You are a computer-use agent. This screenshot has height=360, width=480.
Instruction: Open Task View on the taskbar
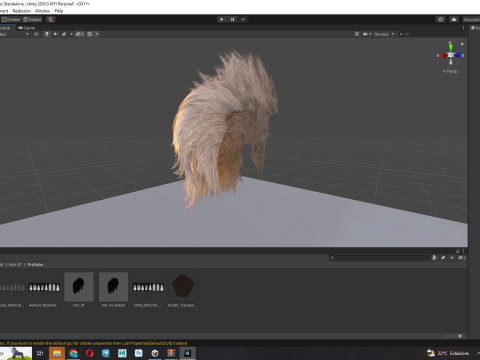click(40, 353)
